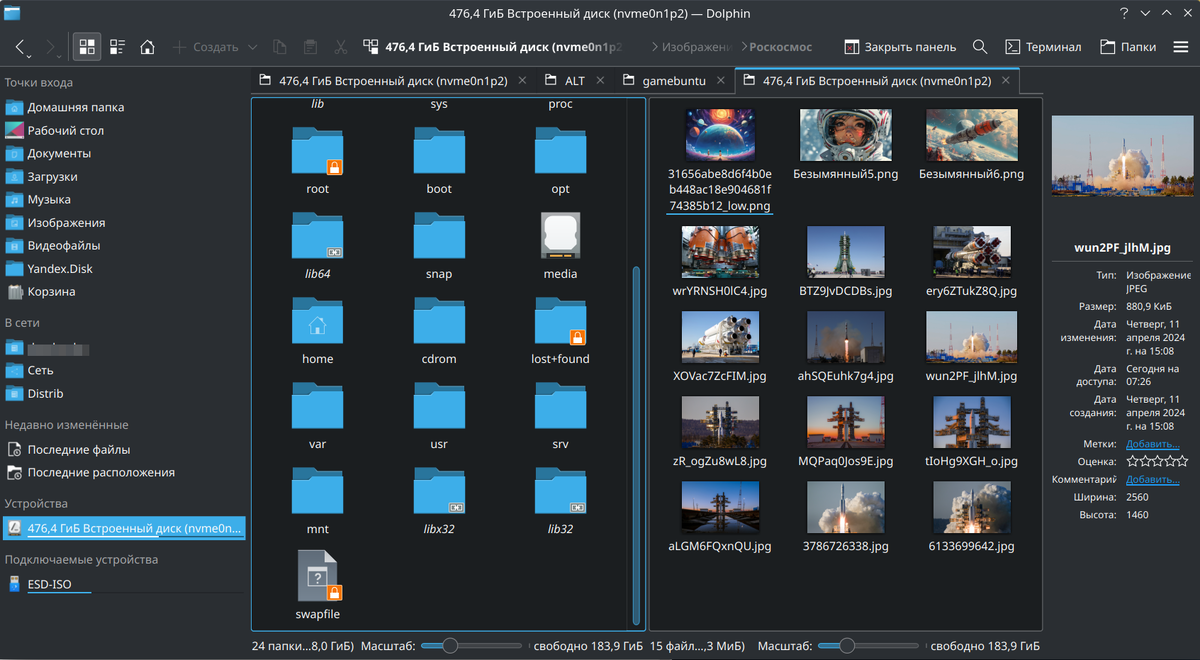Expand the Создать dropdown arrow

[251, 46]
